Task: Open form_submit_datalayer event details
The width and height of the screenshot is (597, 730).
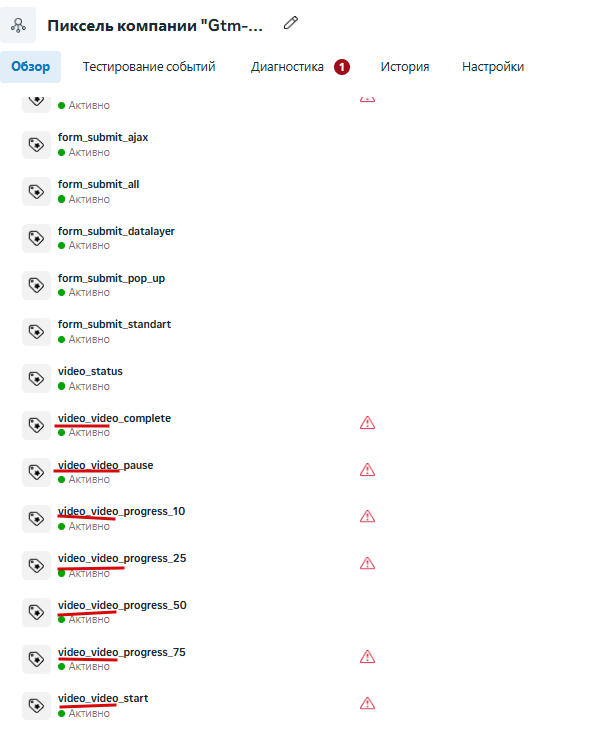Action: point(116,231)
